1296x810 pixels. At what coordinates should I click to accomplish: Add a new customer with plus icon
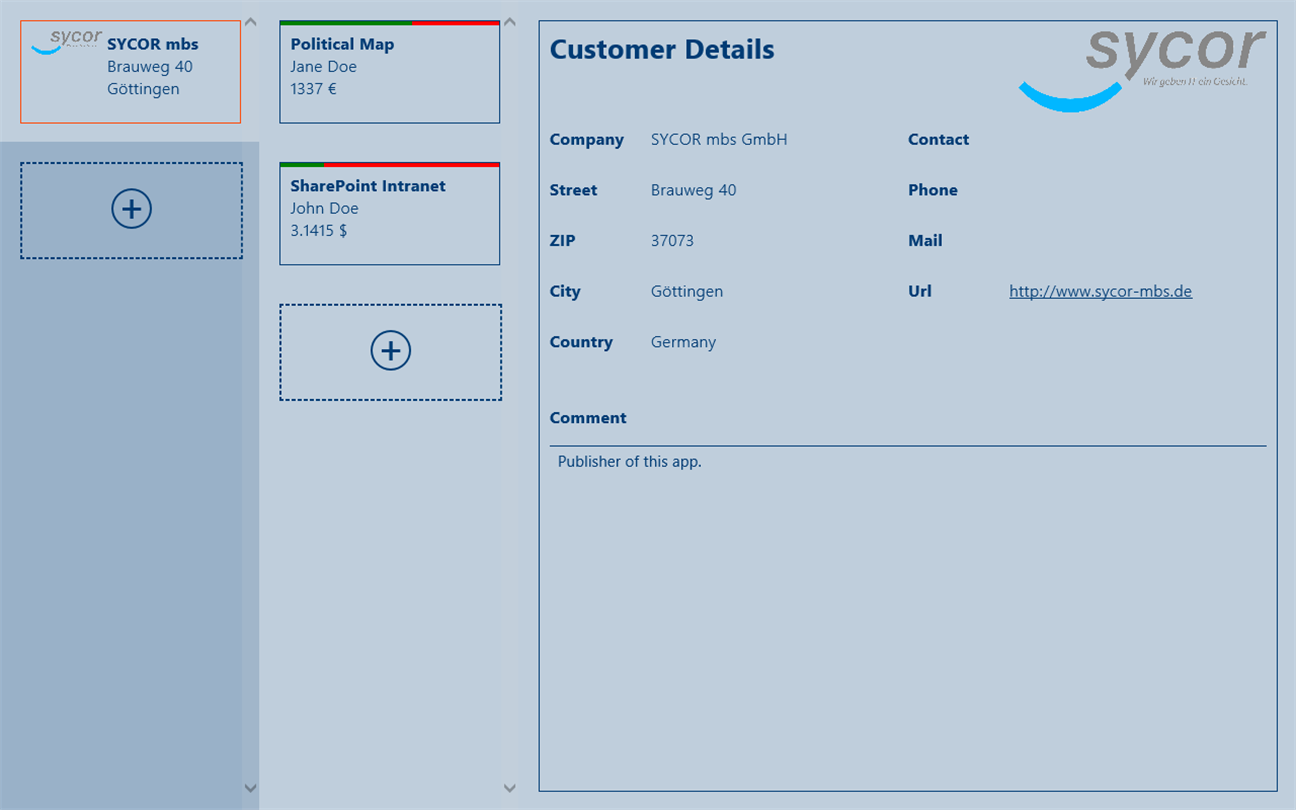131,210
